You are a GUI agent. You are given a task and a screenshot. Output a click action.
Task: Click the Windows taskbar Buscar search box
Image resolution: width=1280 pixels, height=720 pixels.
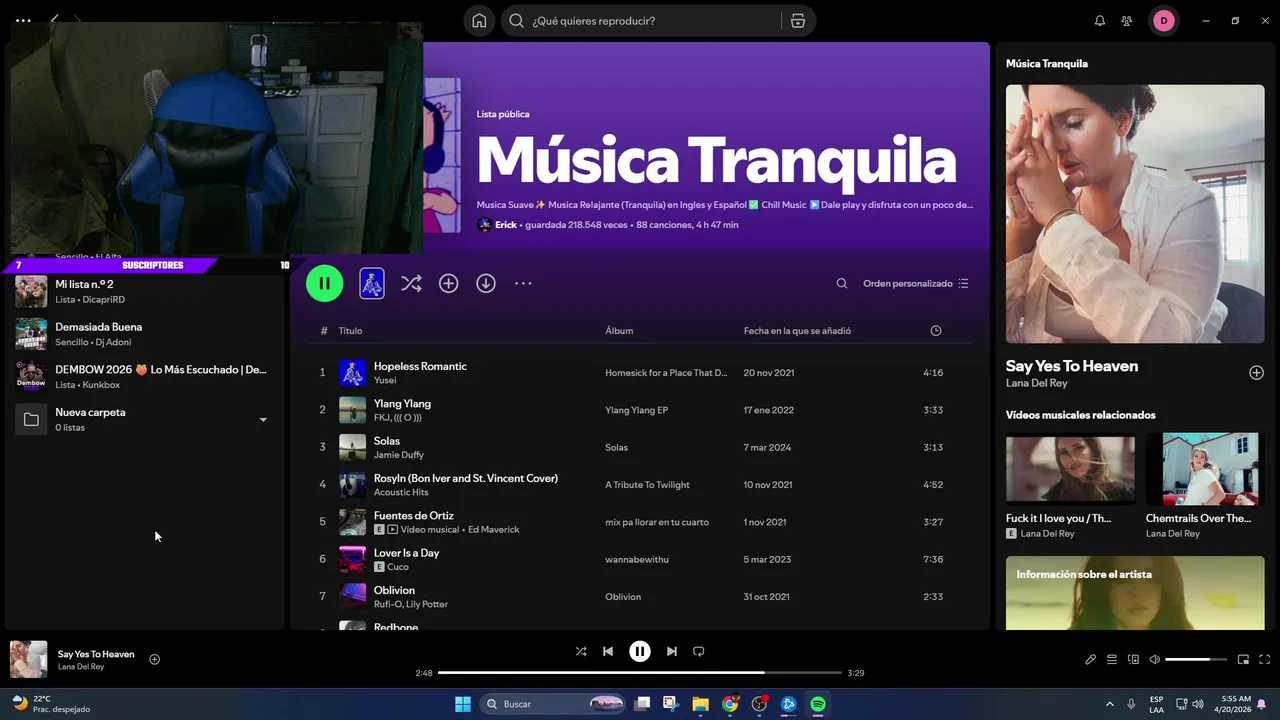coord(553,704)
